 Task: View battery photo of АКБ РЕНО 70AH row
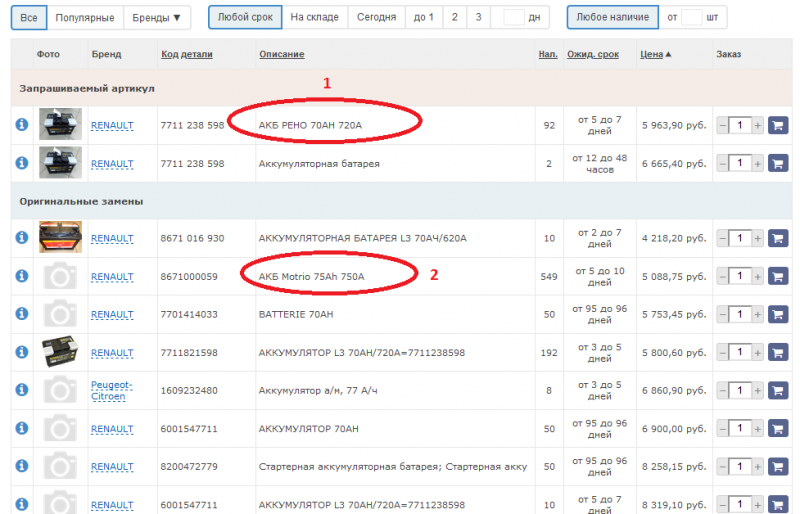60,124
